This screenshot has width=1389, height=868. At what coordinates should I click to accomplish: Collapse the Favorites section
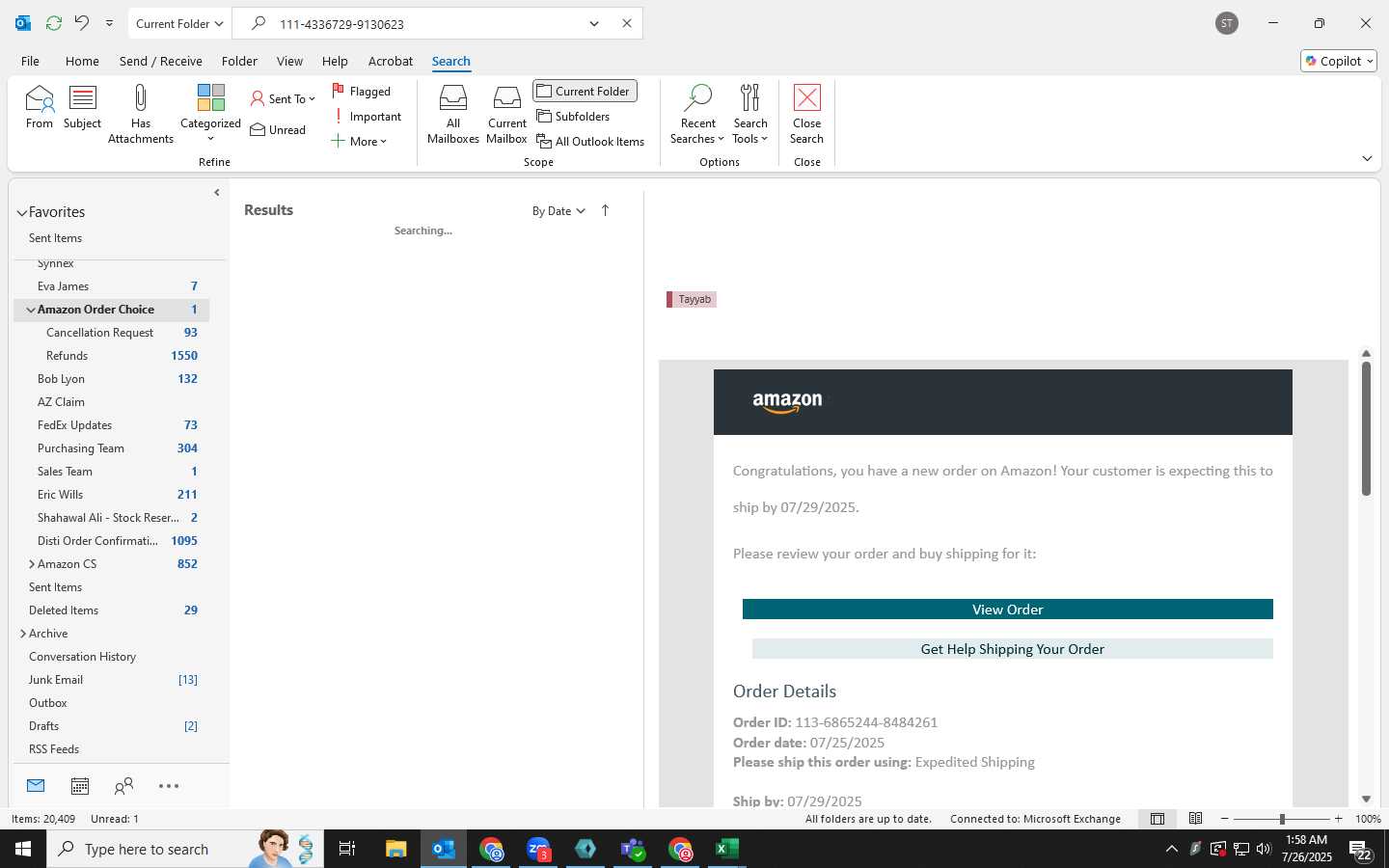(21, 213)
